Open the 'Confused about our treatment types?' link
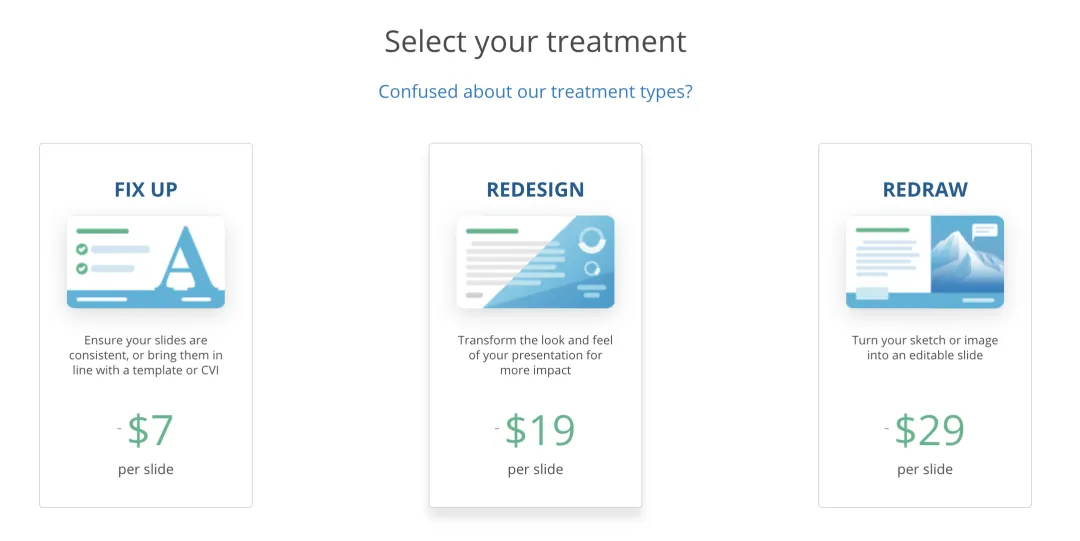Image resolution: width=1080 pixels, height=541 pixels. pos(535,91)
